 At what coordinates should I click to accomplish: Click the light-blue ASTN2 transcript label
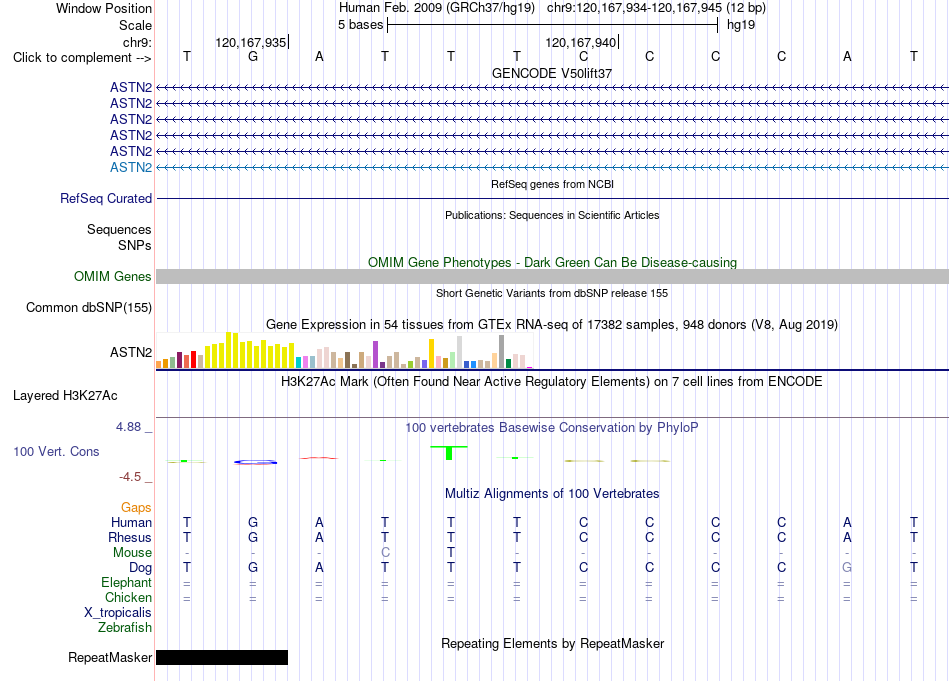pos(131,167)
